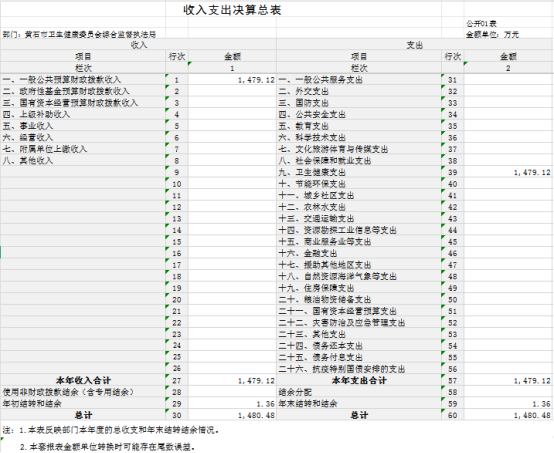Select the 金额单位：万元 cell
Viewport: 554px width, 453px height.
pos(508,34)
